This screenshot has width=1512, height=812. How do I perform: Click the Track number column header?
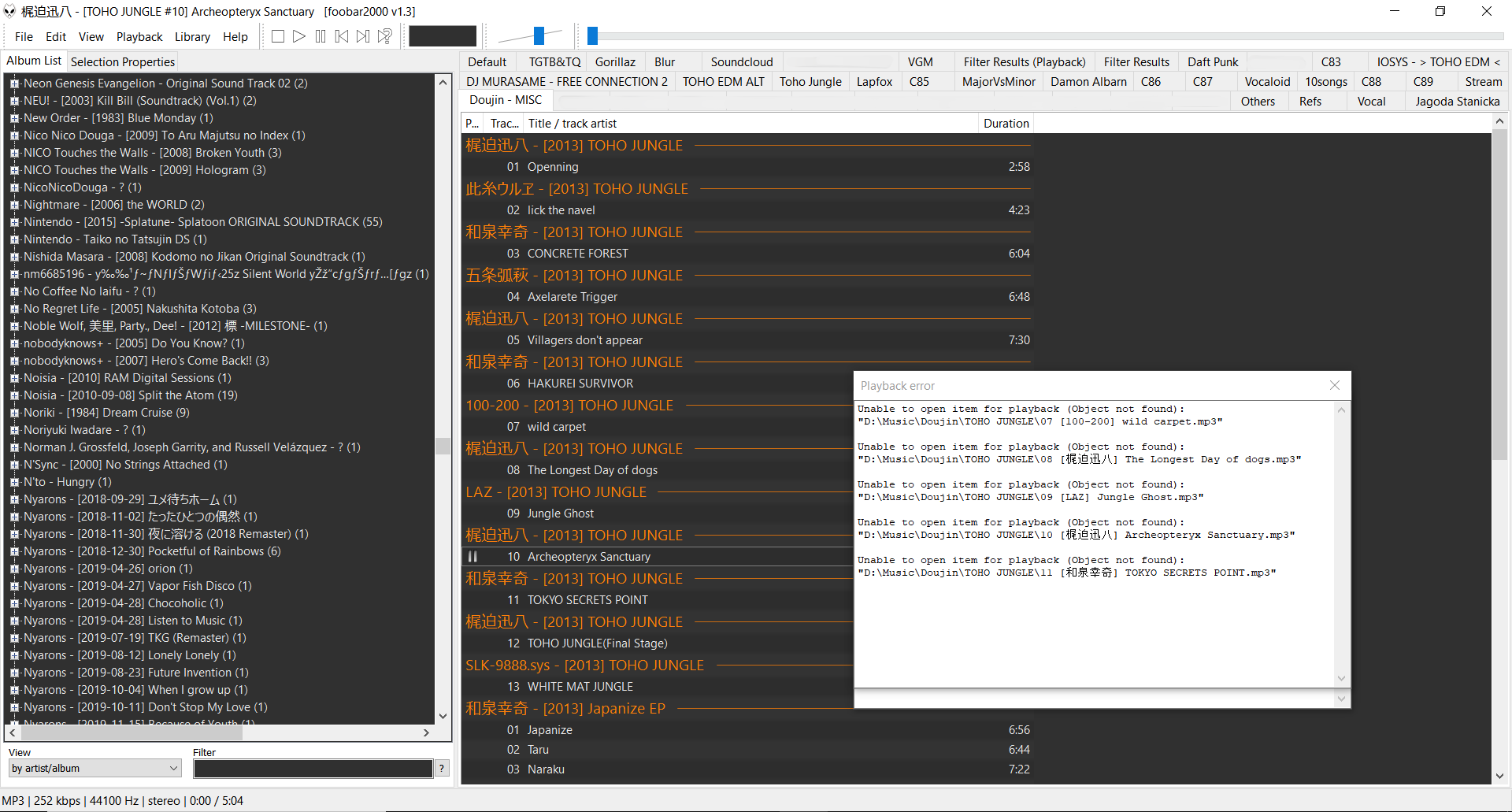tap(504, 123)
